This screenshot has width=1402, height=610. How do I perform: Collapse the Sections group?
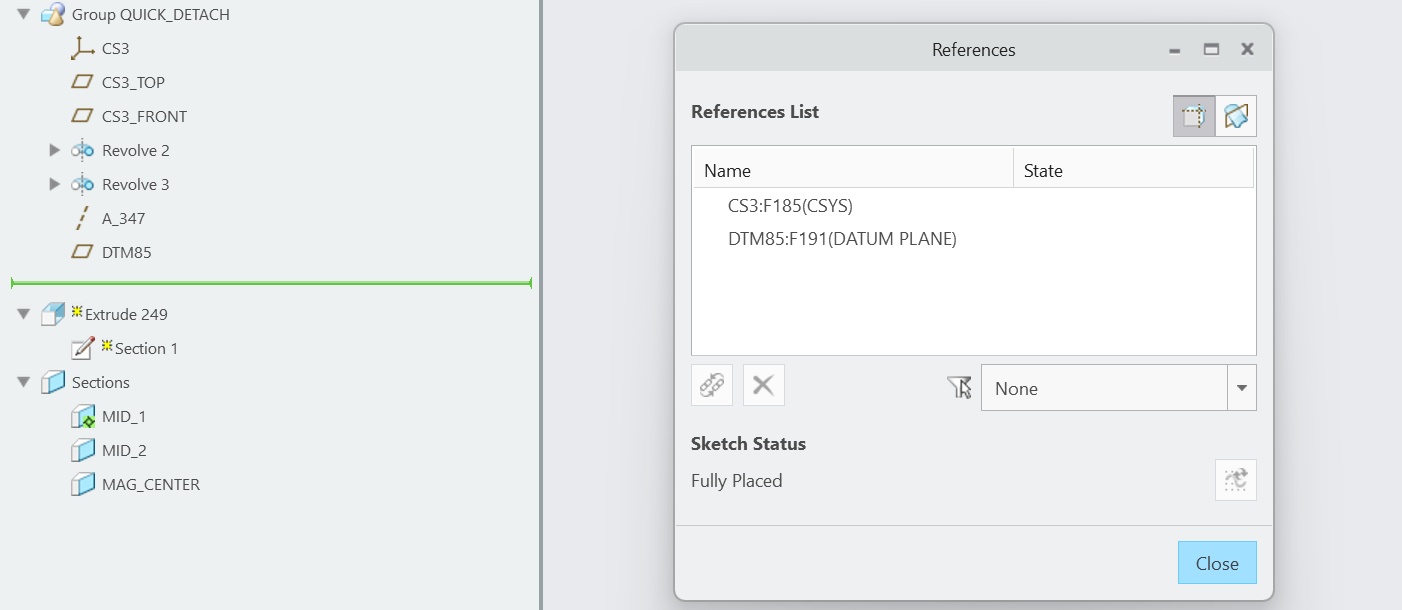pyautogui.click(x=24, y=382)
